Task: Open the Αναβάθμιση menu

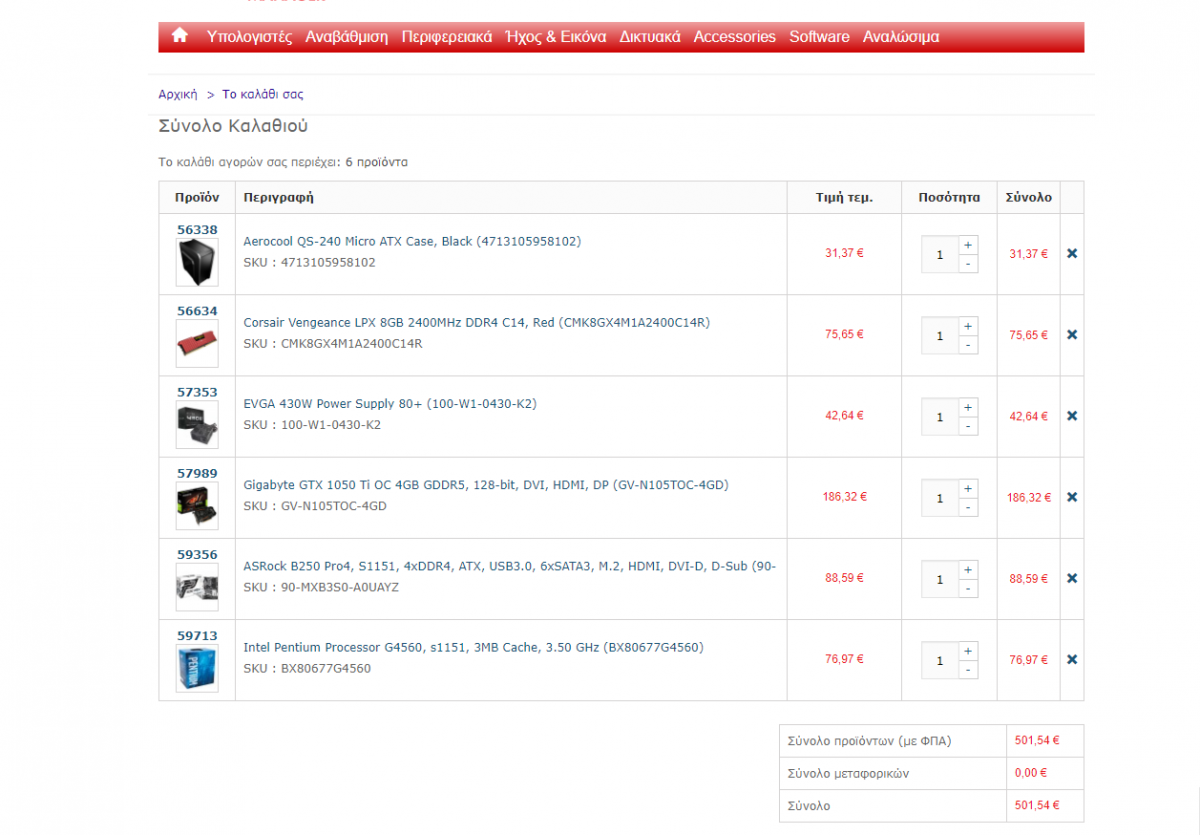Action: pos(346,37)
